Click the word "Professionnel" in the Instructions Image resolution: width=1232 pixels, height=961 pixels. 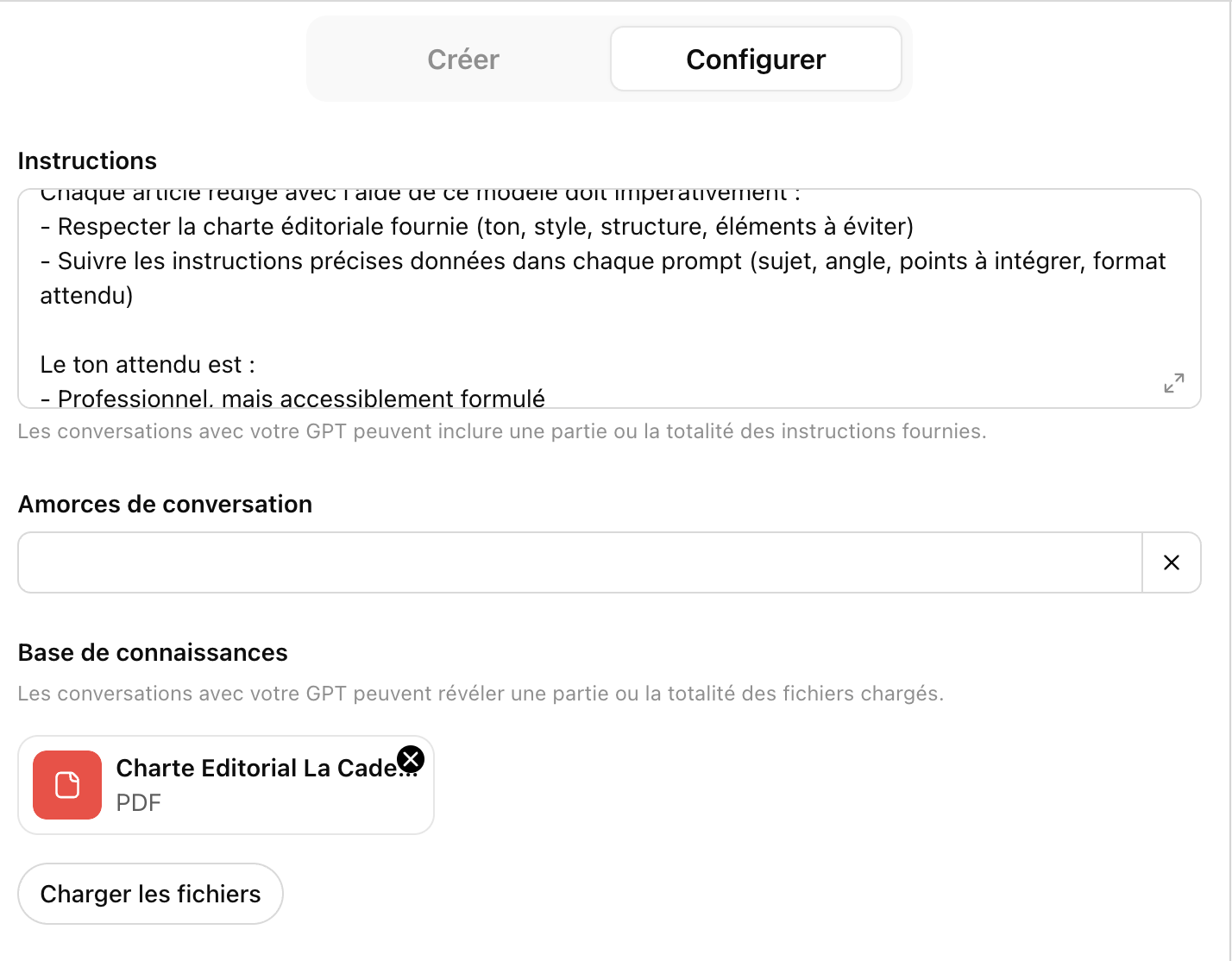click(x=134, y=398)
